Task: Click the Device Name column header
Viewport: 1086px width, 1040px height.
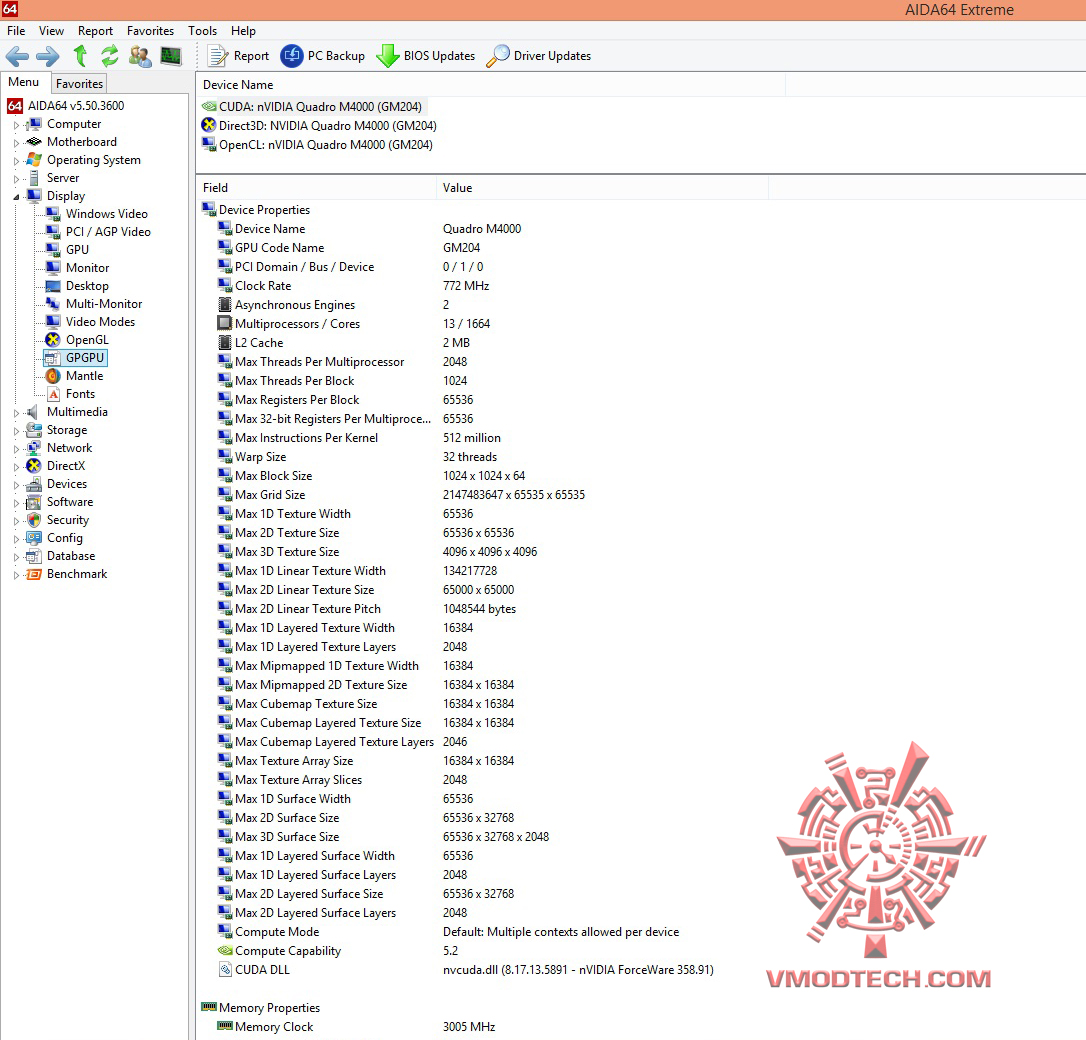Action: tap(490, 84)
